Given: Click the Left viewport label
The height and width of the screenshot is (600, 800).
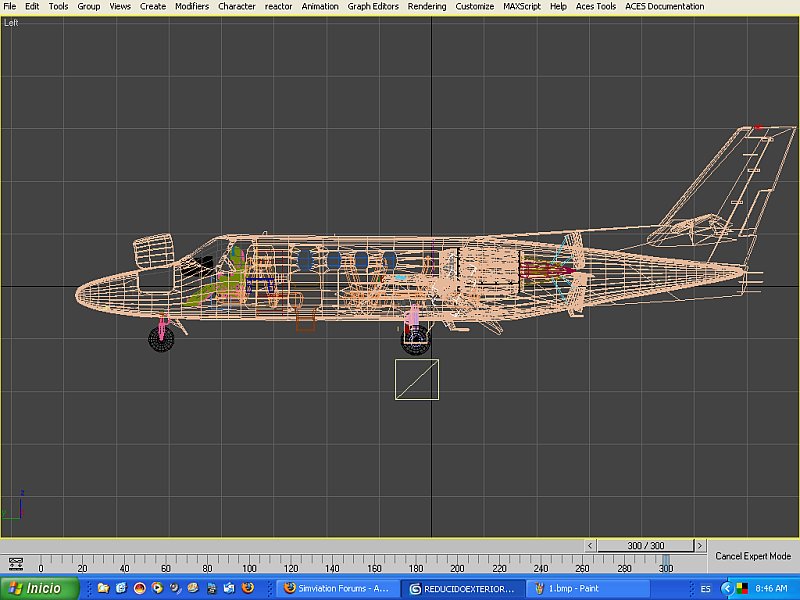Looking at the screenshot, I should (x=11, y=22).
